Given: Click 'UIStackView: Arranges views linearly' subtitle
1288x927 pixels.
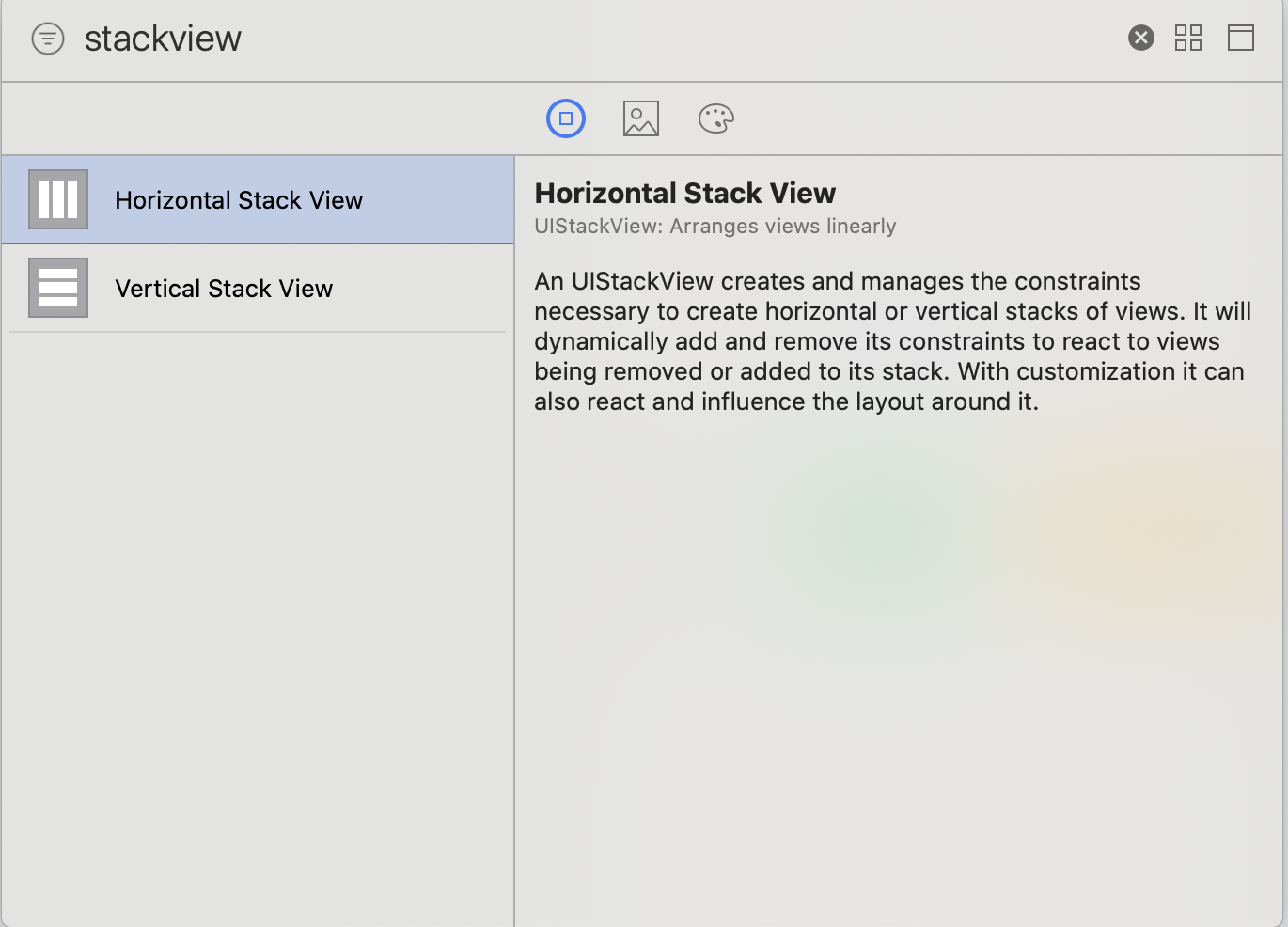Looking at the screenshot, I should pyautogui.click(x=715, y=227).
